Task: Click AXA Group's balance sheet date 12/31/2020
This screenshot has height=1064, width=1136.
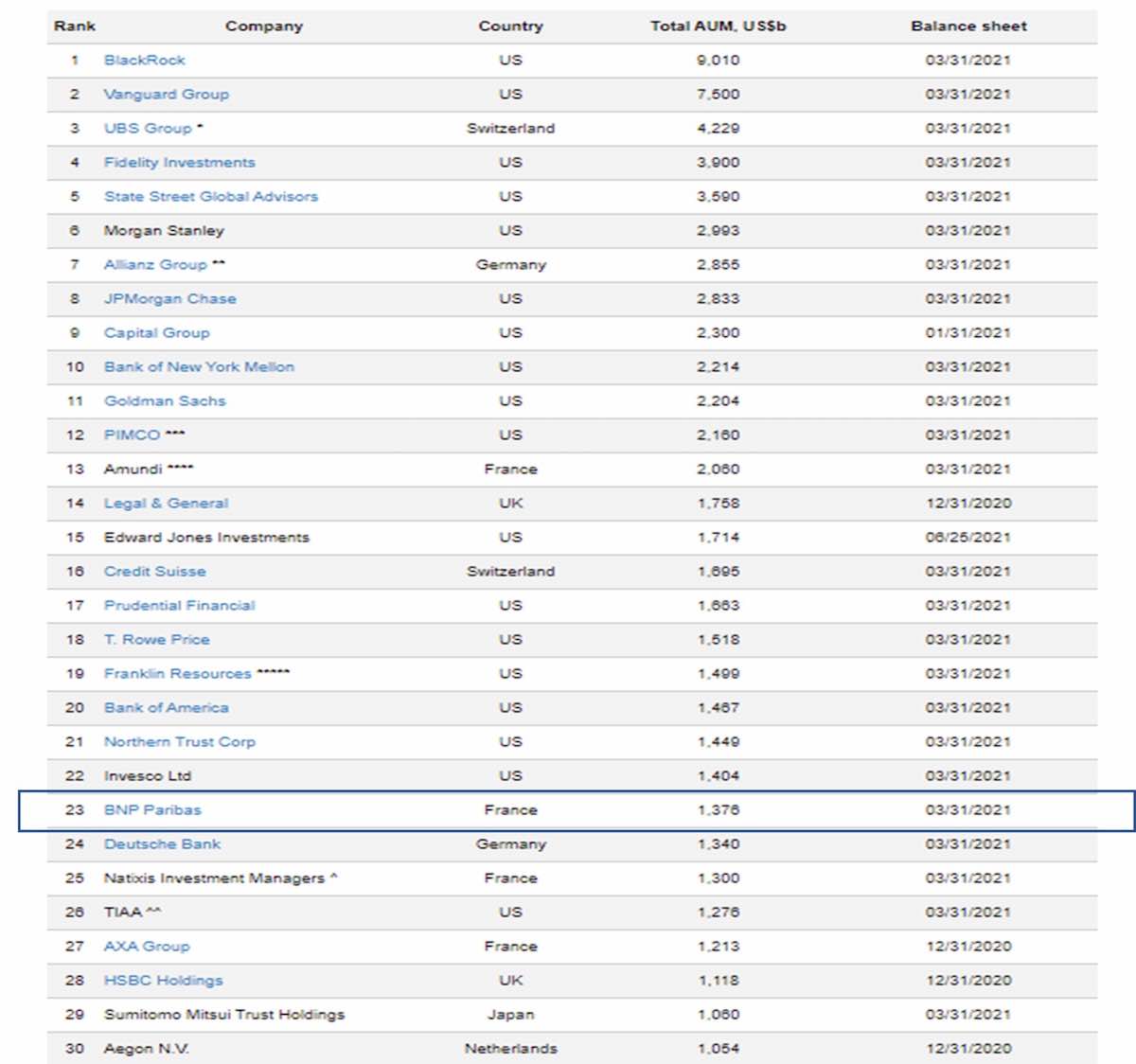Action: pos(968,946)
